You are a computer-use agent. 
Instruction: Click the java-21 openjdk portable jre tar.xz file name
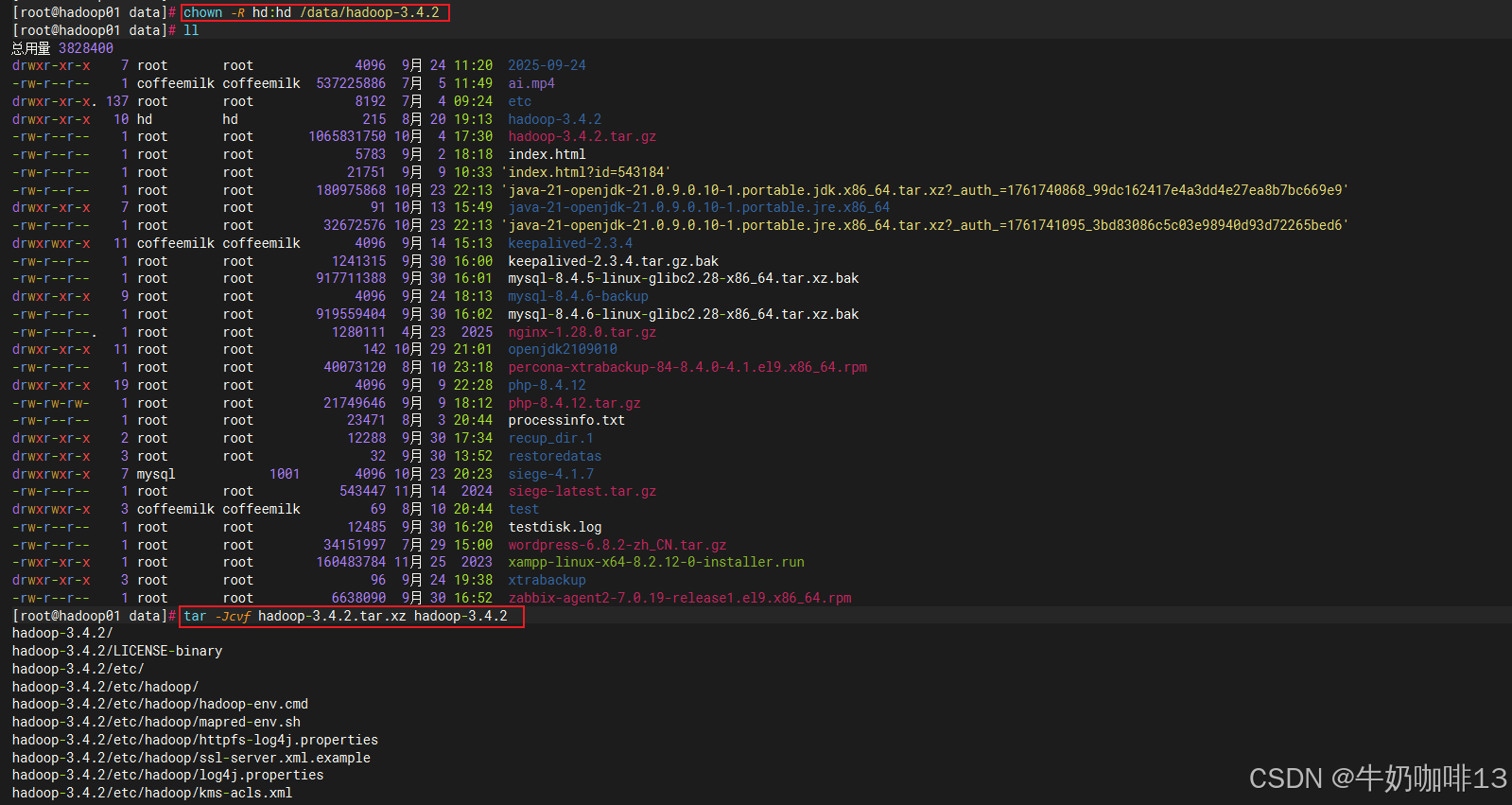click(x=925, y=225)
